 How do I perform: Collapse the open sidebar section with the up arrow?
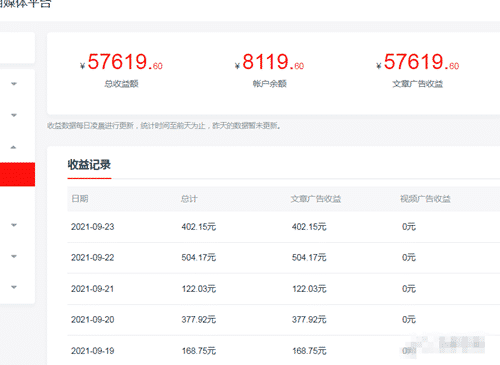(13, 147)
